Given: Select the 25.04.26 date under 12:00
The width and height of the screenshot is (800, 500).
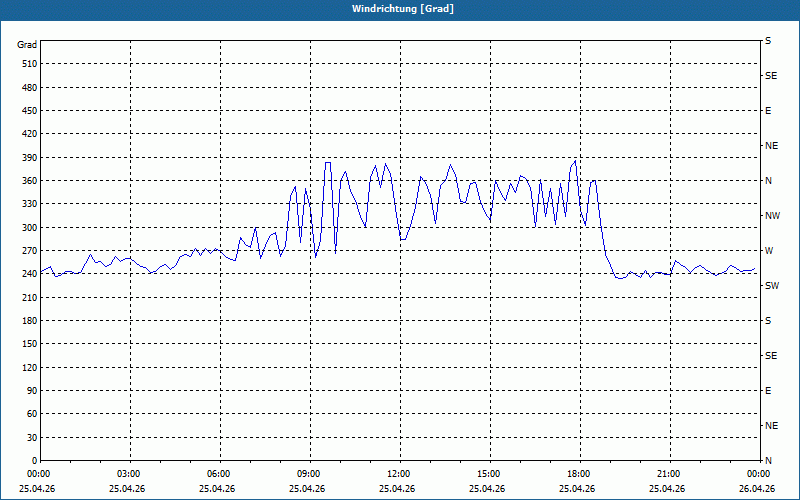Looking at the screenshot, I should (397, 489).
